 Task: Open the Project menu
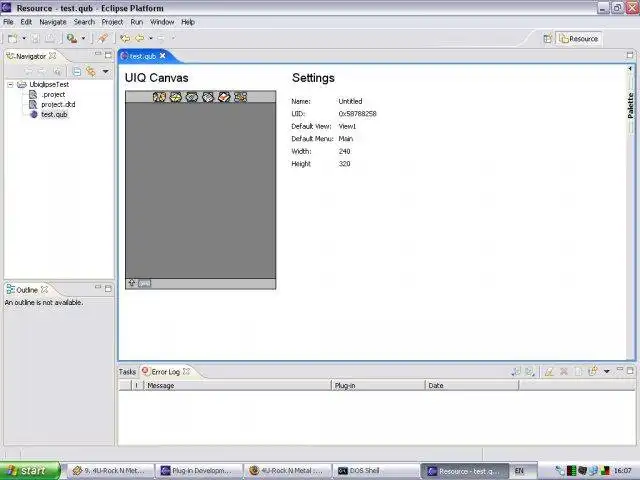pyautogui.click(x=112, y=22)
